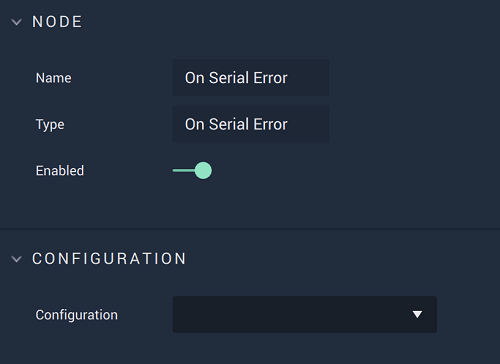Viewport: 500px width, 364px height.
Task: Click the left edge of Configuration dropdown
Action: pos(176,314)
